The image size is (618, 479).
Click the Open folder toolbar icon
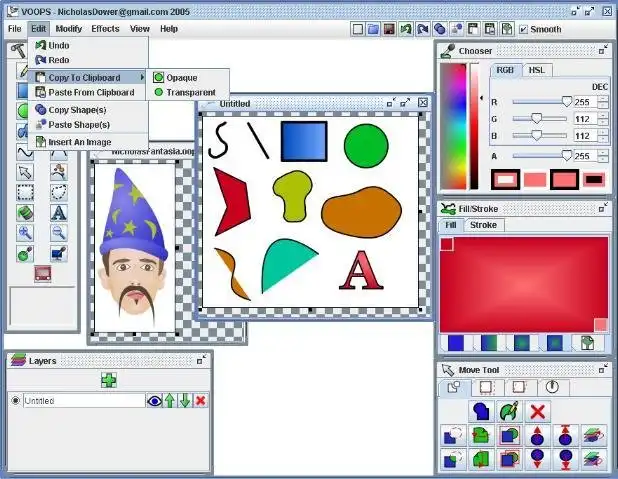tap(373, 29)
